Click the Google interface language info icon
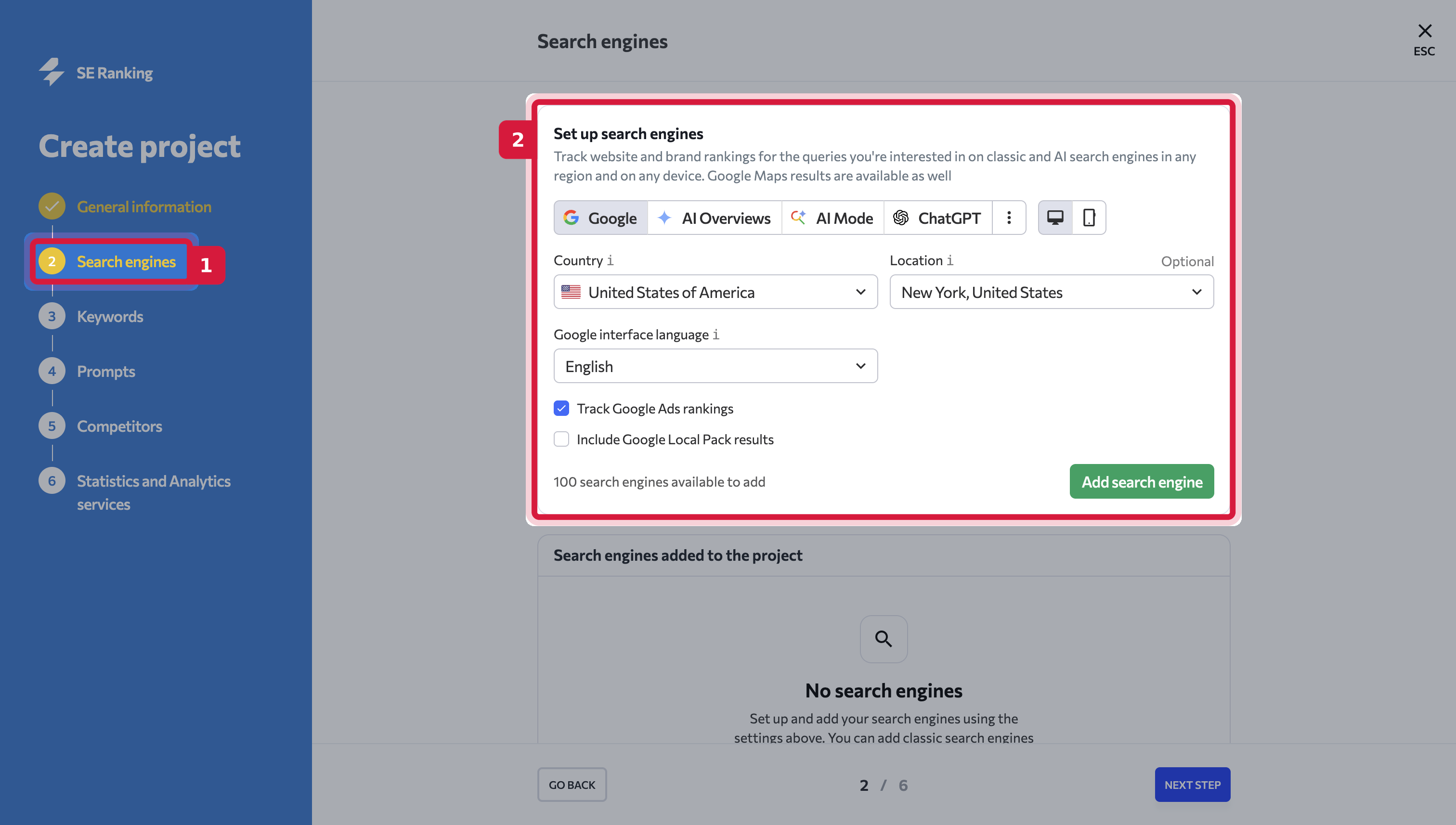 [716, 335]
